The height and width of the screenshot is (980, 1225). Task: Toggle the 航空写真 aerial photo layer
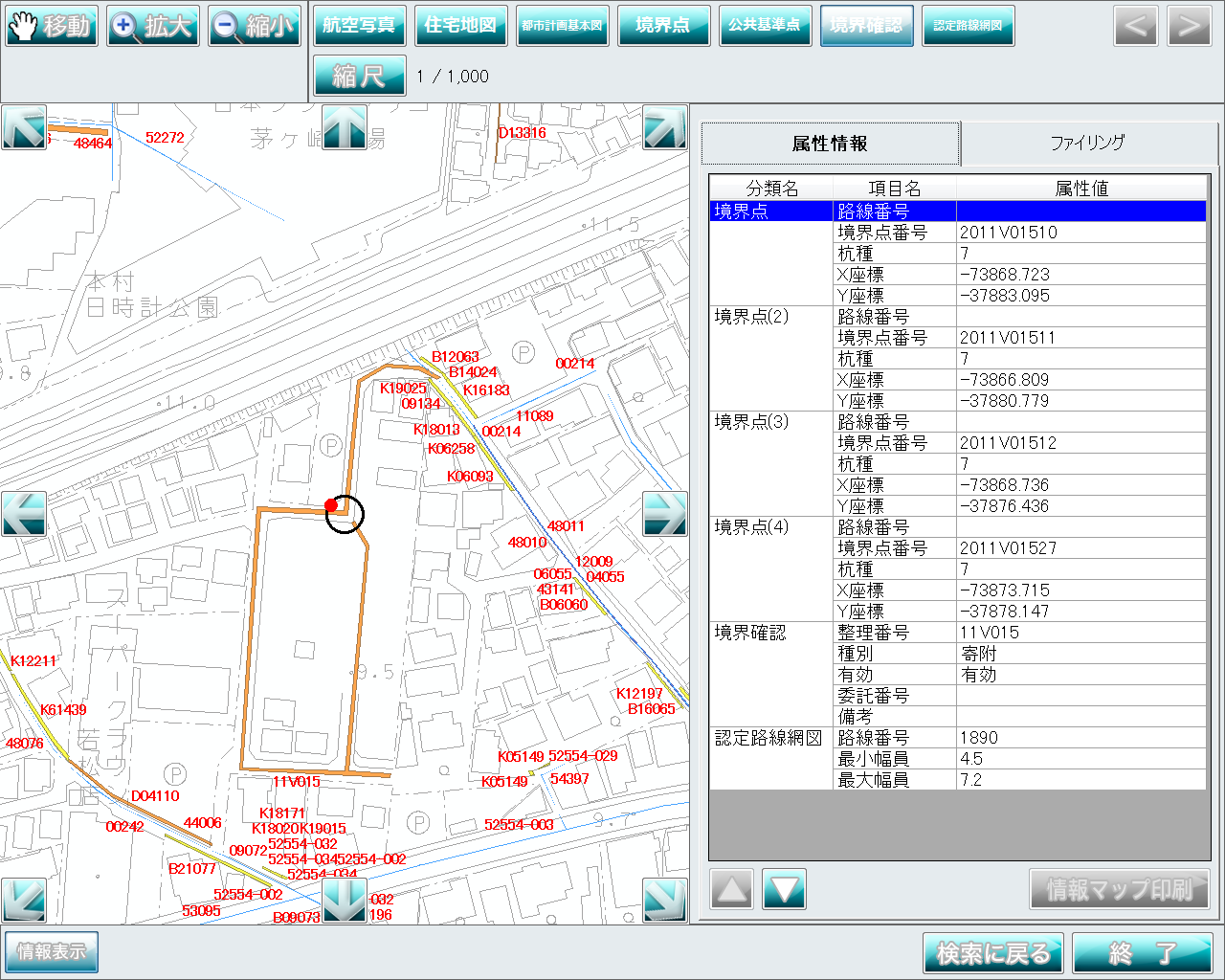click(x=359, y=26)
